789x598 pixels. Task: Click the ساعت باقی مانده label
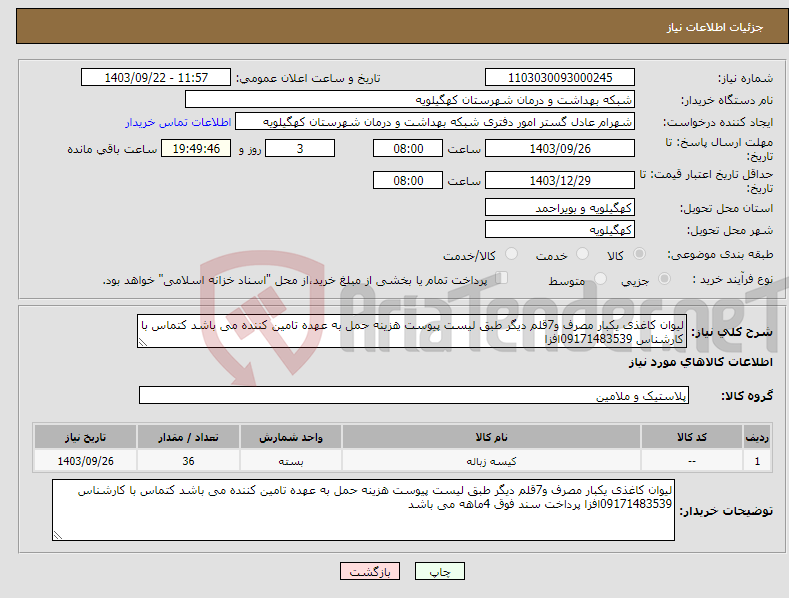pyautogui.click(x=112, y=150)
